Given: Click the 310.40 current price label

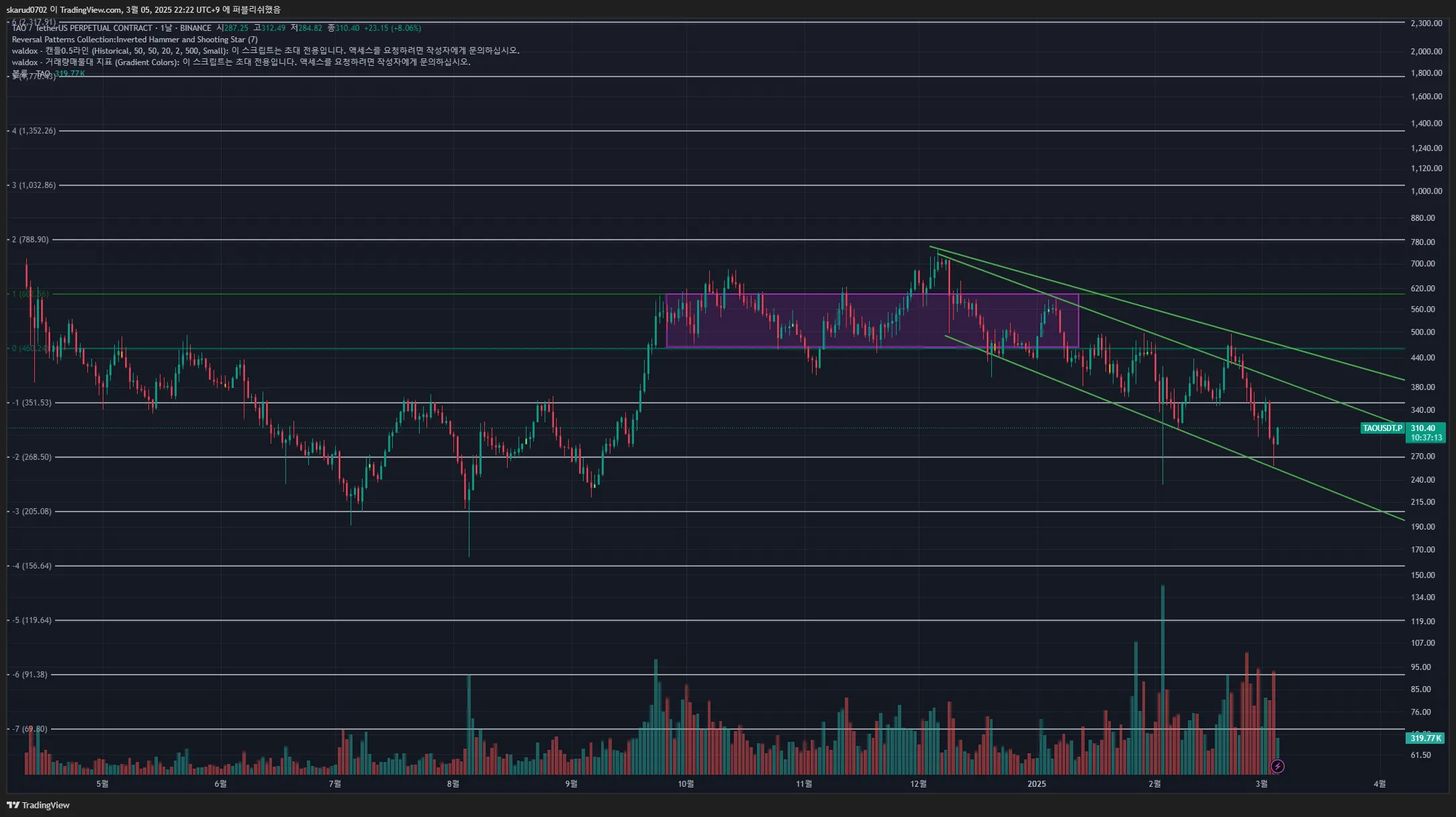Looking at the screenshot, I should tap(1423, 428).
